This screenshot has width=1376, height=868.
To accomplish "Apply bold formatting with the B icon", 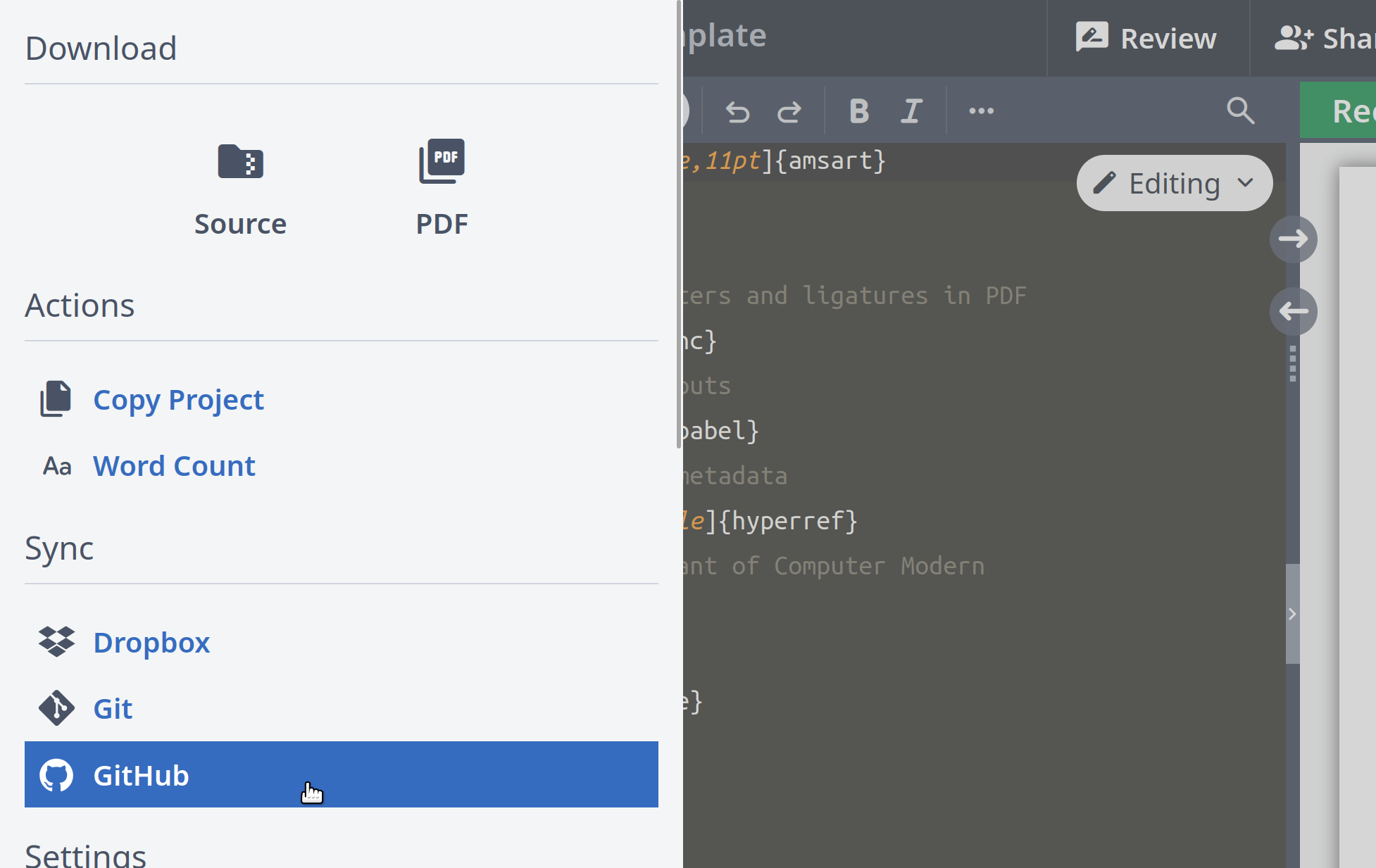I will (x=859, y=111).
